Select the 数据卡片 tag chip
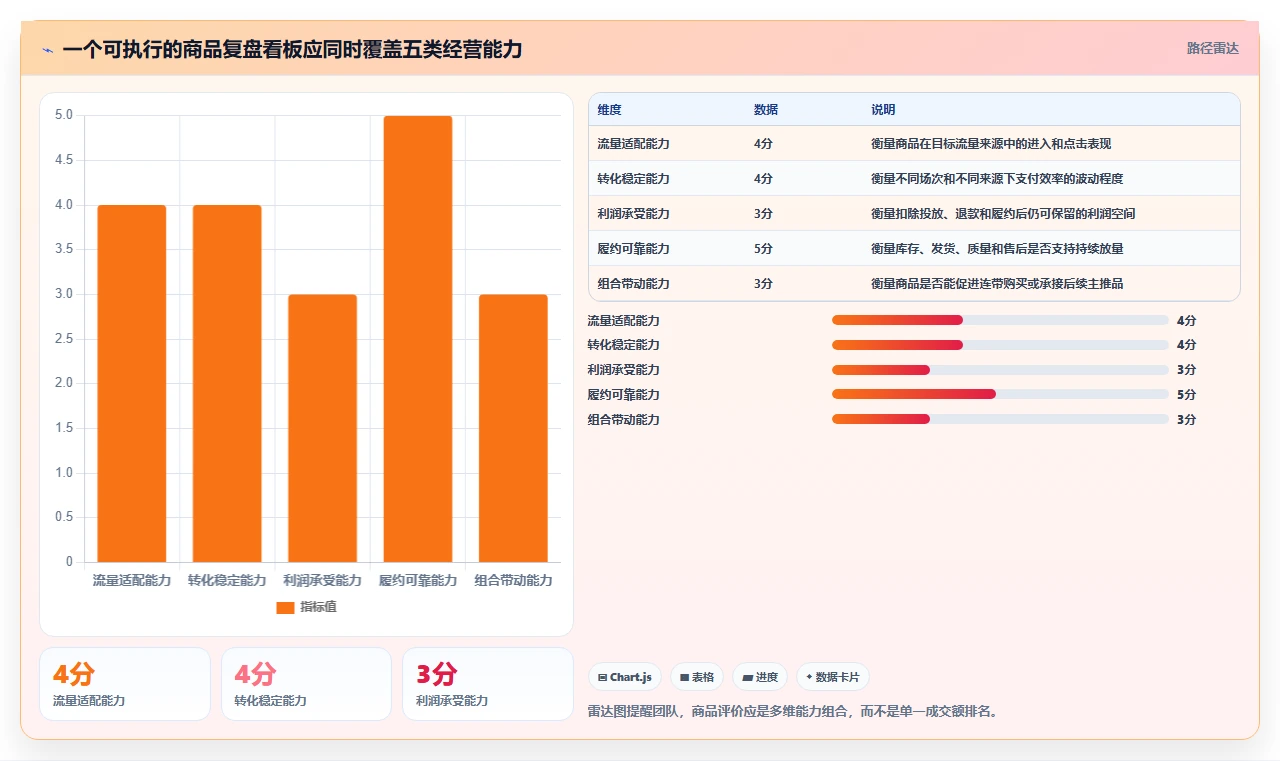 pyautogui.click(x=833, y=677)
